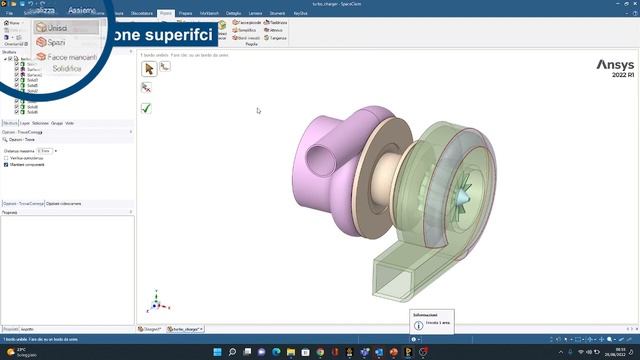Click the Tangenza tool in ribbon
Screen dimensions: 640x360
[276, 38]
